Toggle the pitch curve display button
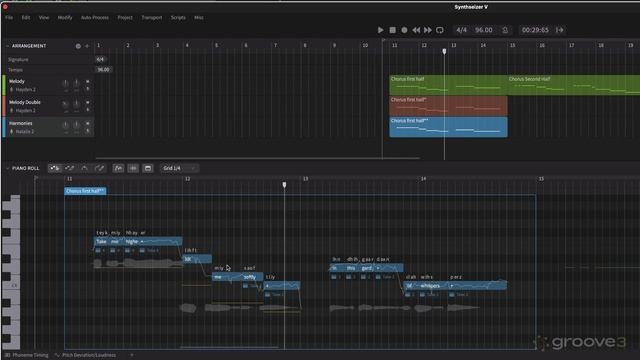Image resolution: width=640 pixels, height=360 pixels. pyautogui.click(x=118, y=168)
